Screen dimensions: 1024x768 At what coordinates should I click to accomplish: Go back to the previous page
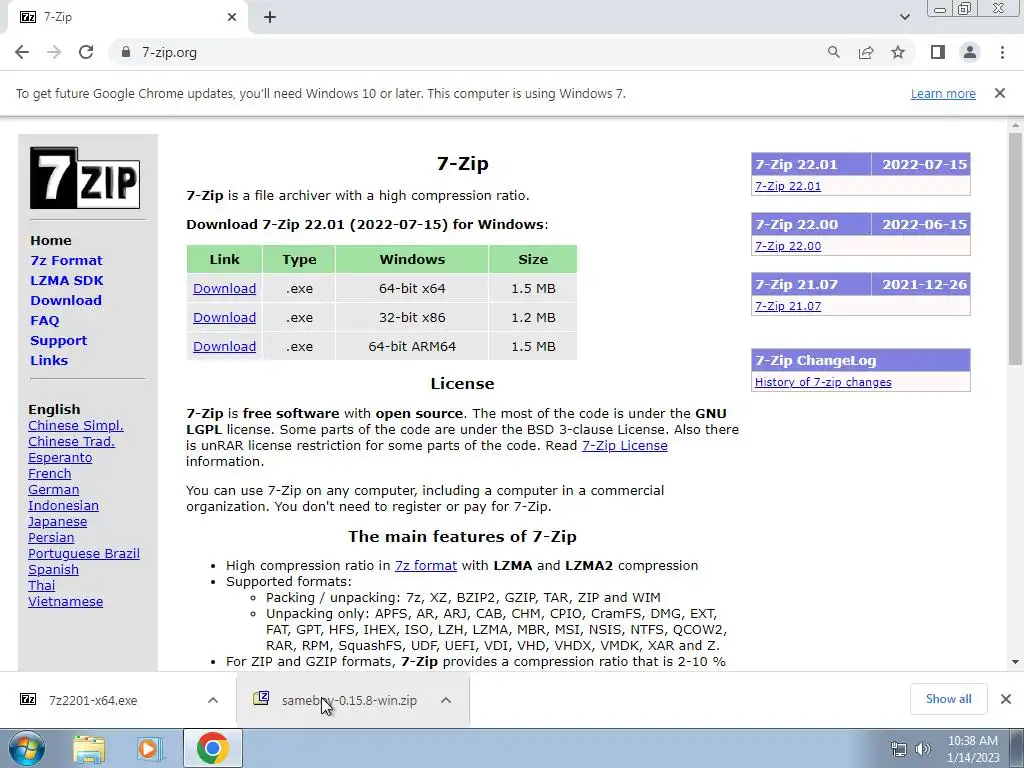click(x=22, y=52)
